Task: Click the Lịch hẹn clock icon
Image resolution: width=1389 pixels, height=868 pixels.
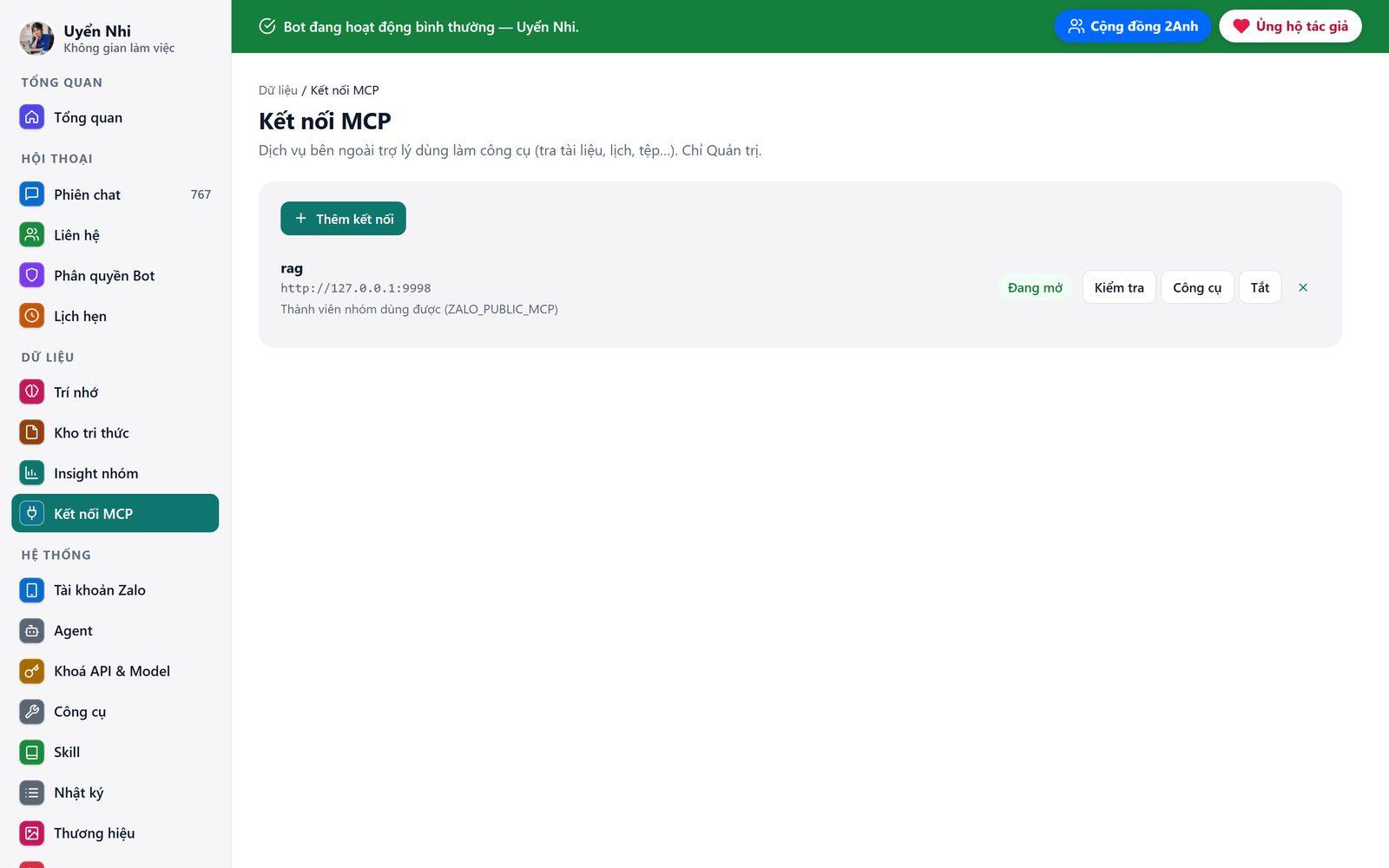Action: point(32,316)
